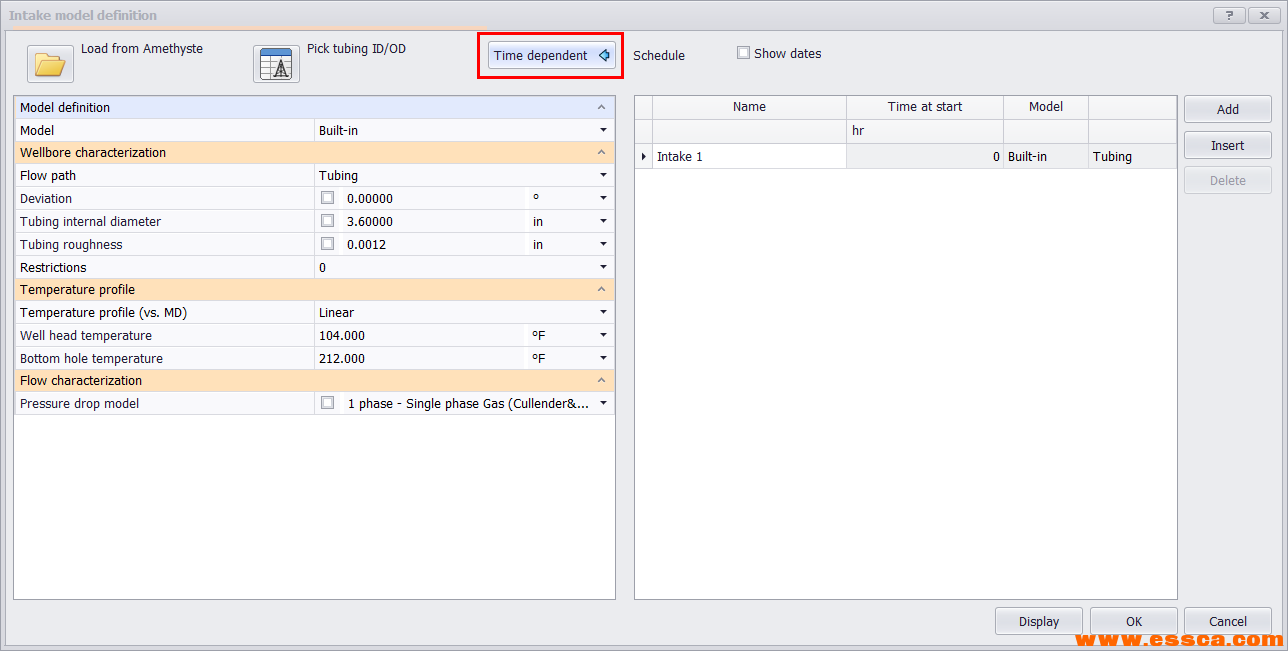Click the Add button
This screenshot has width=1288, height=651.
coord(1227,110)
